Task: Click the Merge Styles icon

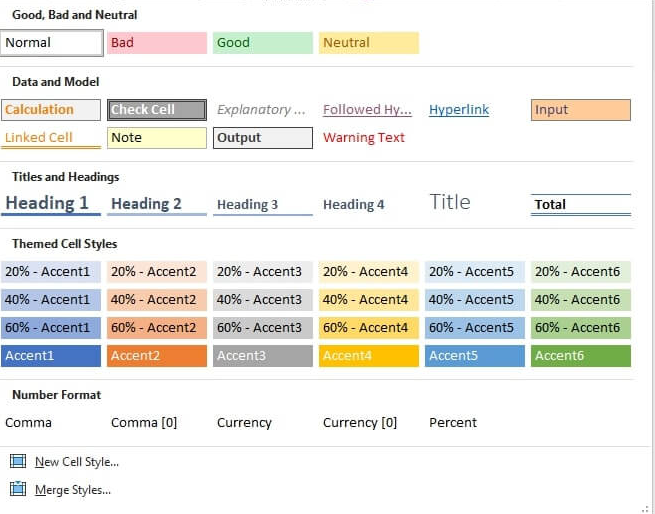Action: 18,489
